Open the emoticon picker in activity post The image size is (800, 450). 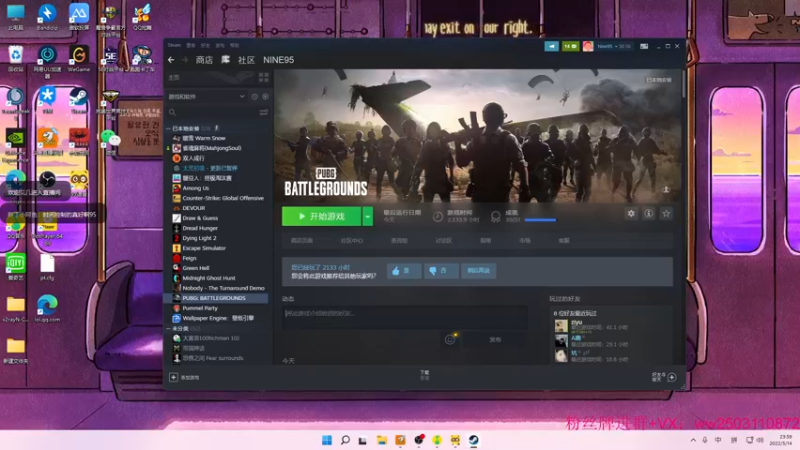(450, 340)
